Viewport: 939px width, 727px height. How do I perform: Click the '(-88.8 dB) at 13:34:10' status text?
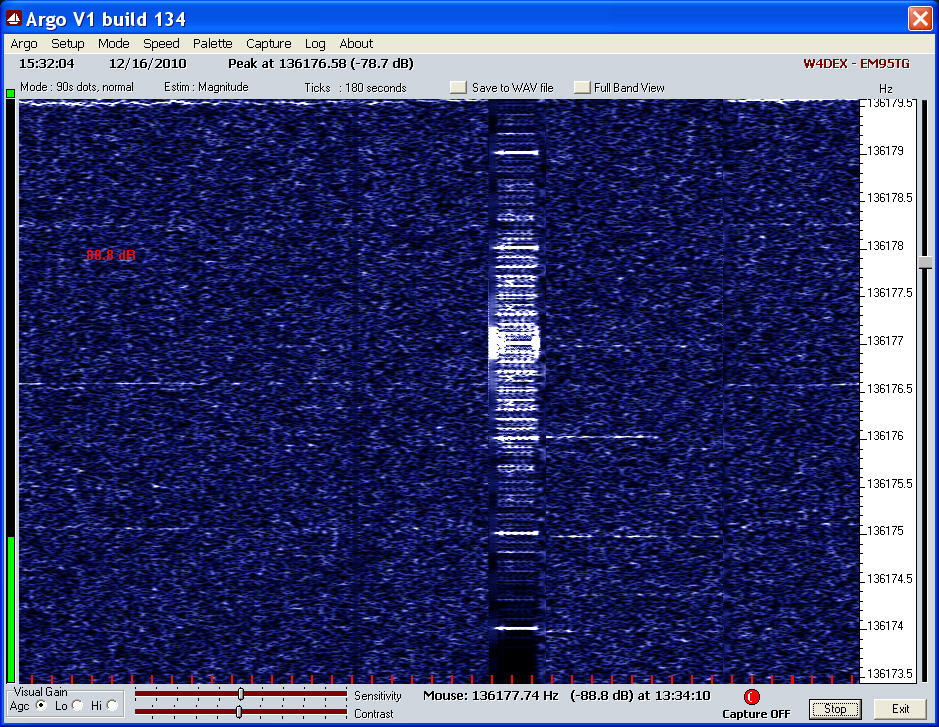tap(640, 696)
